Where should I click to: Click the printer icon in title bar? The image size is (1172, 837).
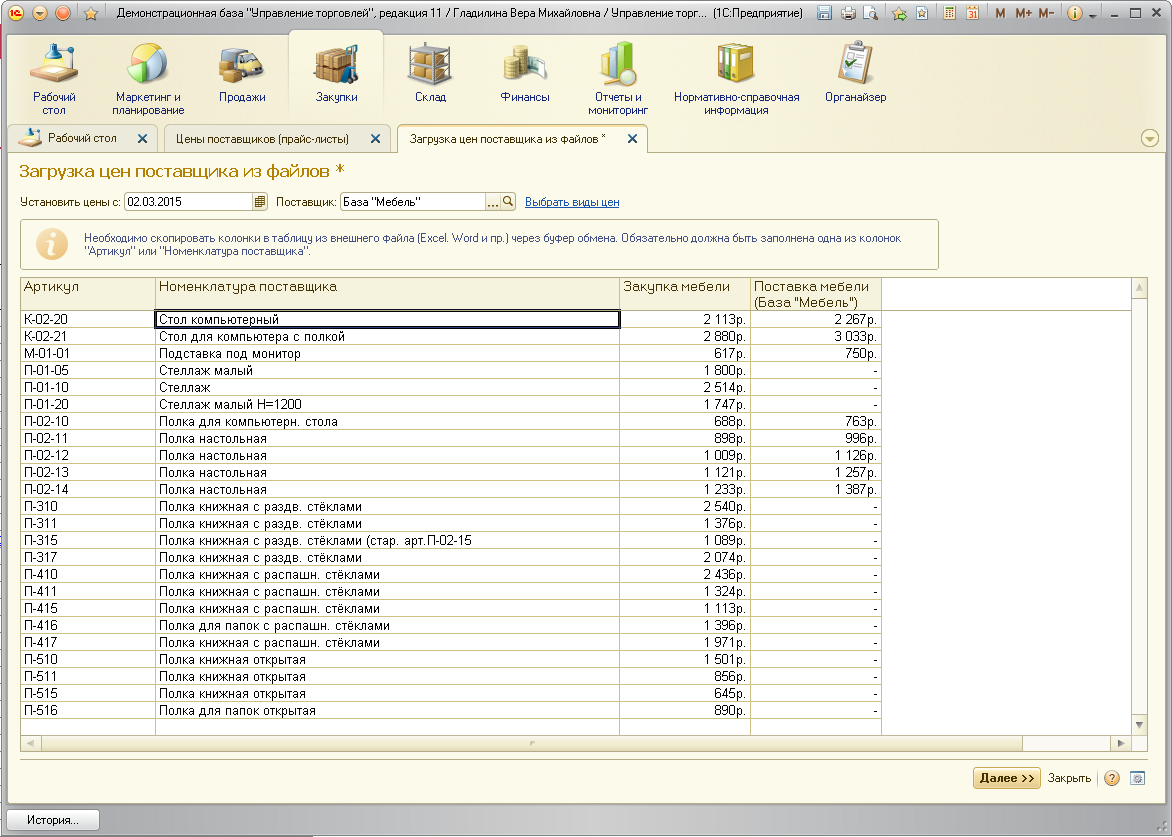tap(848, 13)
